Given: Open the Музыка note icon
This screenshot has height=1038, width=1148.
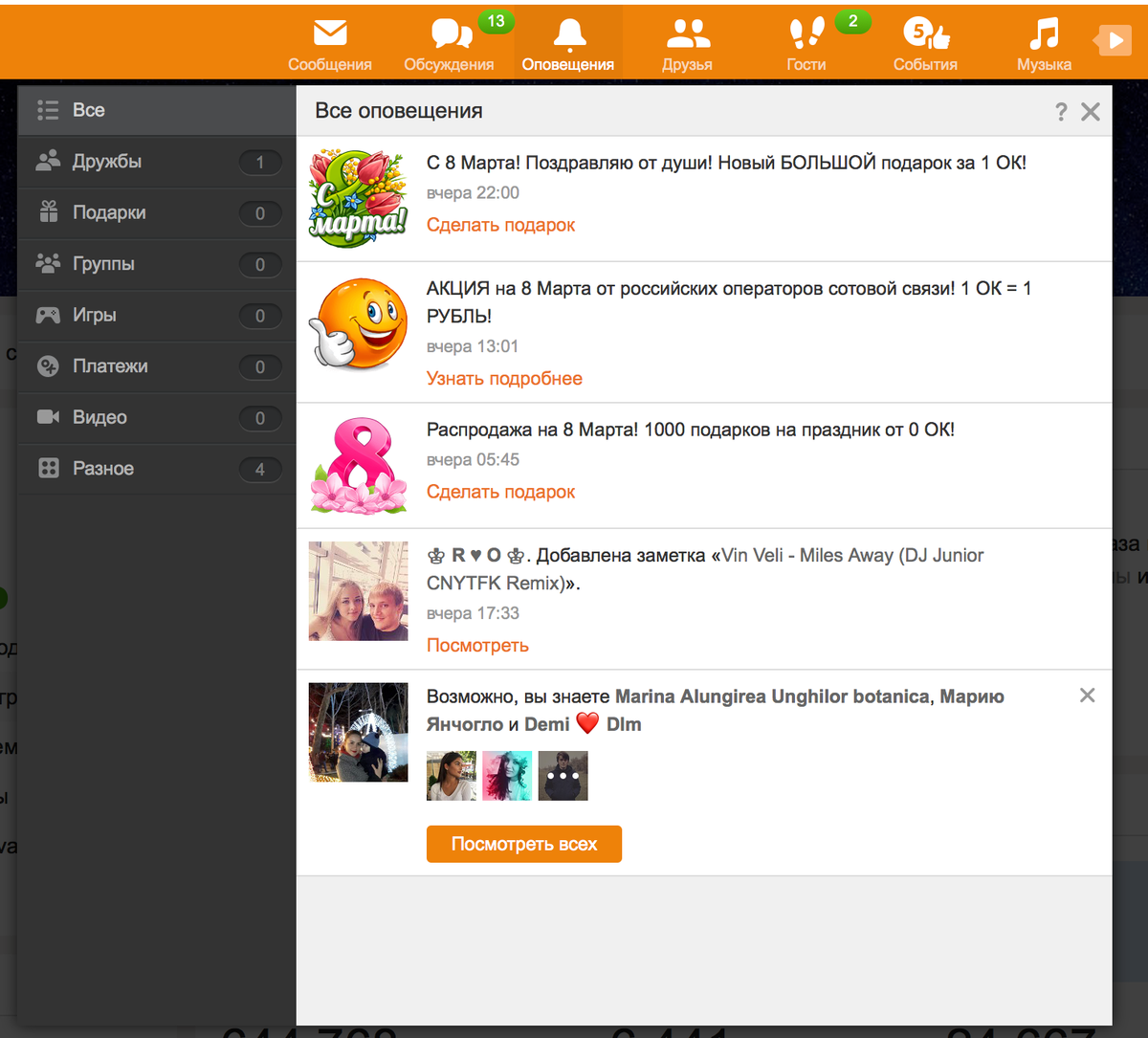Looking at the screenshot, I should (1044, 34).
